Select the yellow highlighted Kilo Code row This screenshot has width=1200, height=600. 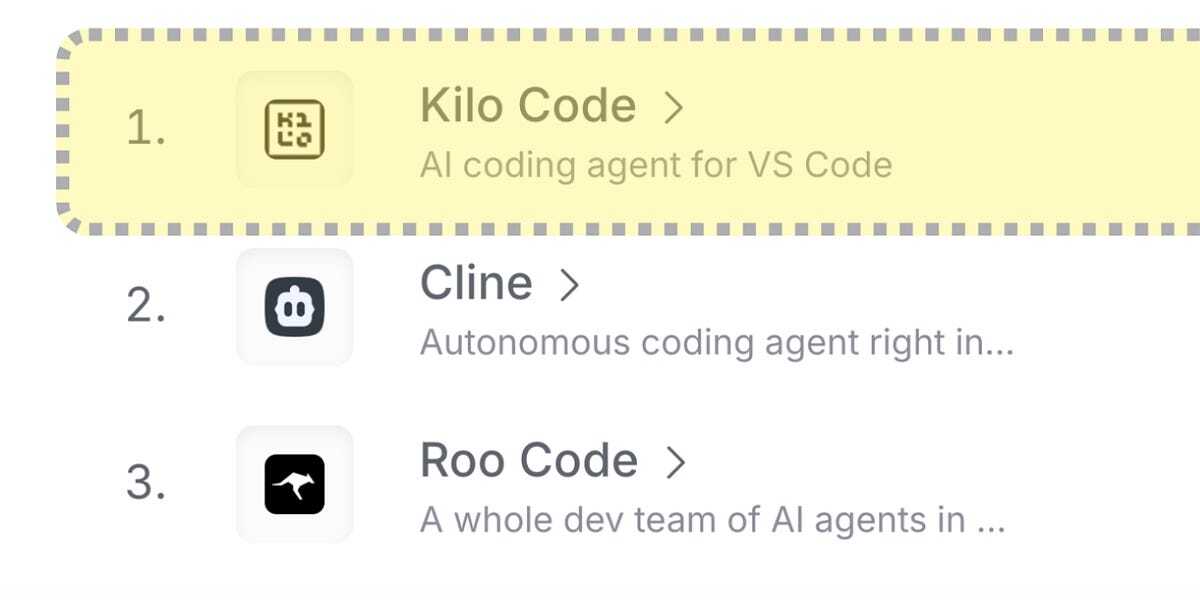[x=628, y=131]
